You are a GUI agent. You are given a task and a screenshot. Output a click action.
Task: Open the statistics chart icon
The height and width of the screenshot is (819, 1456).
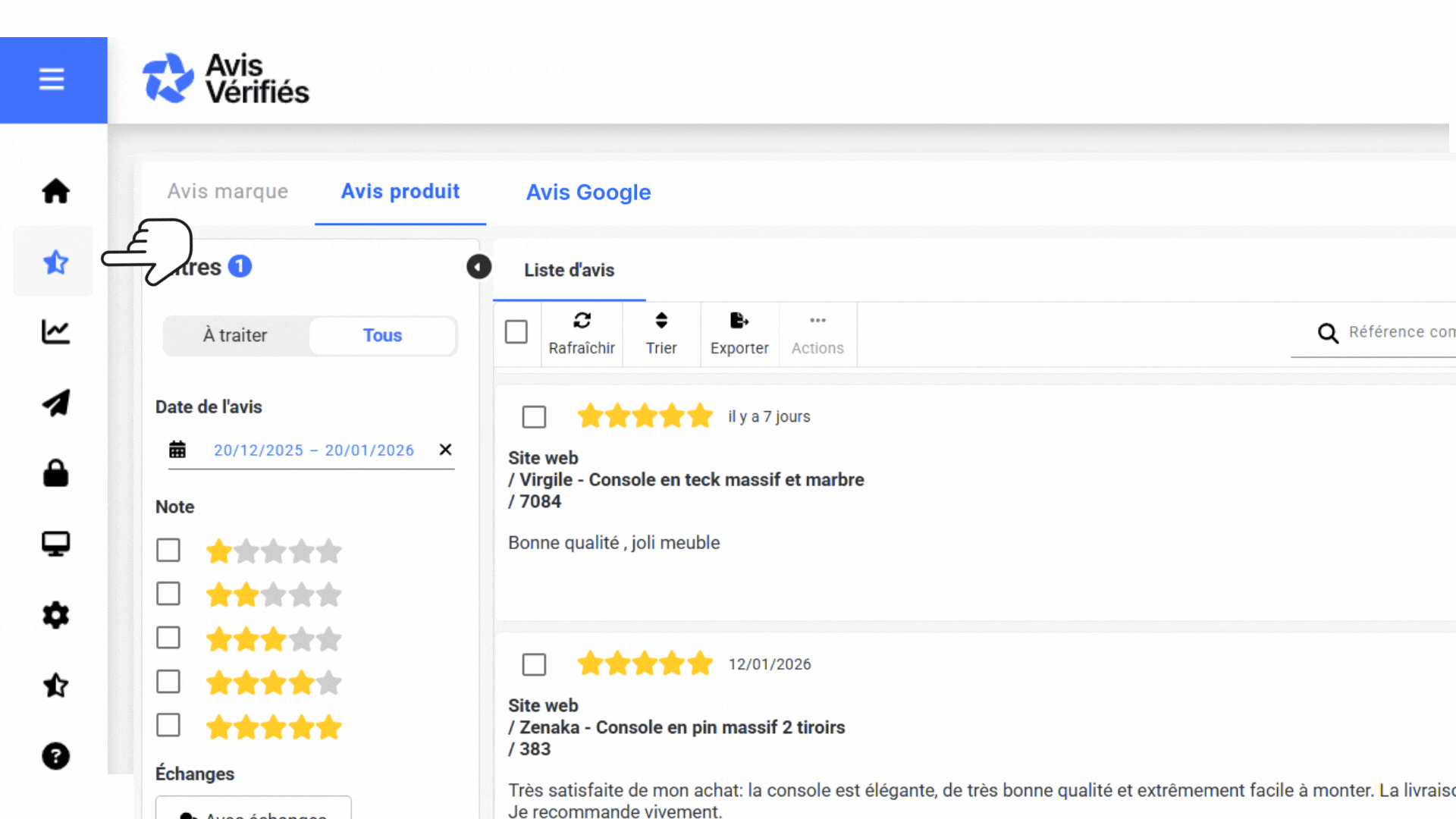click(x=55, y=331)
